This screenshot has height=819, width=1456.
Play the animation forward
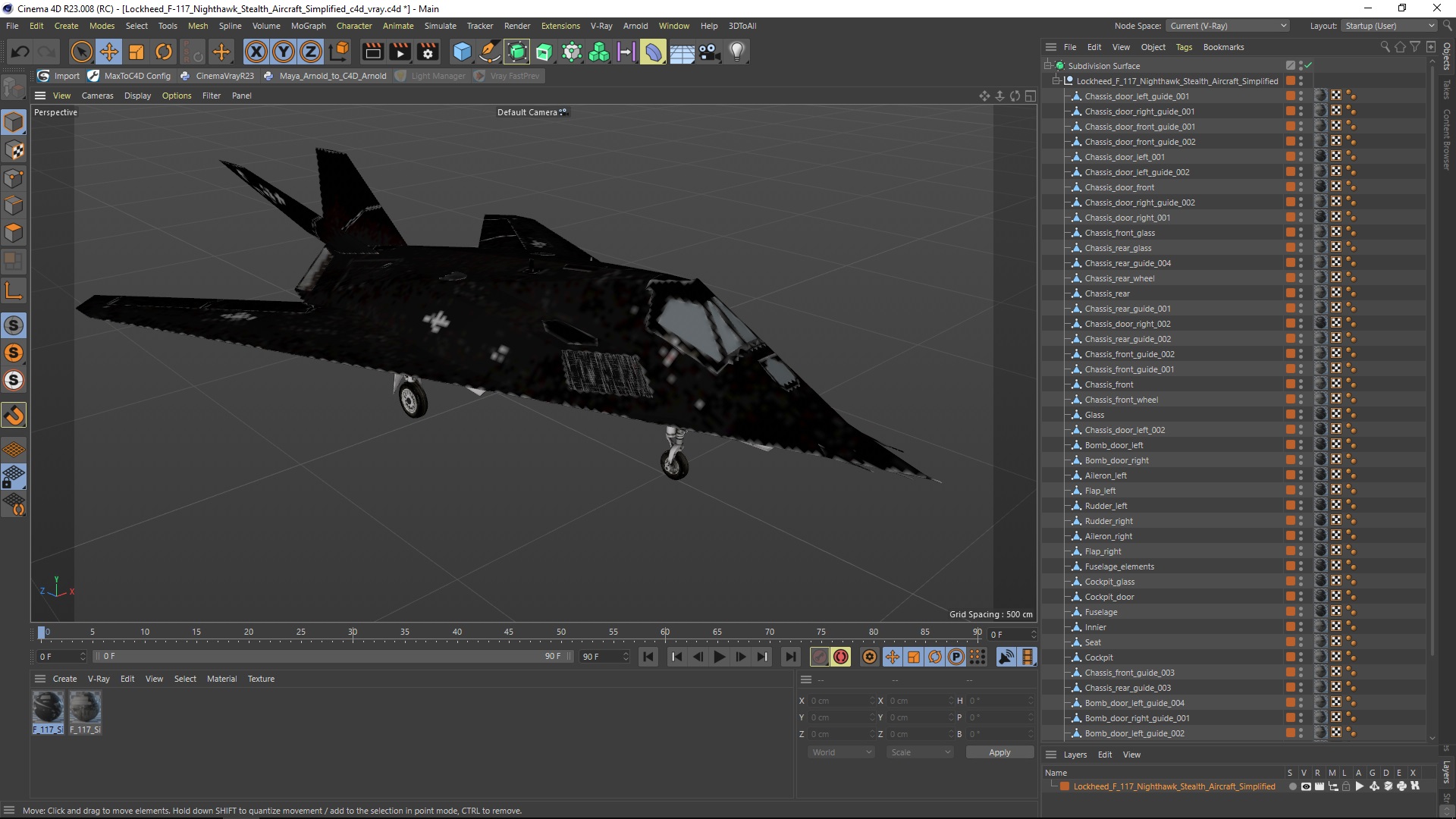tap(720, 657)
